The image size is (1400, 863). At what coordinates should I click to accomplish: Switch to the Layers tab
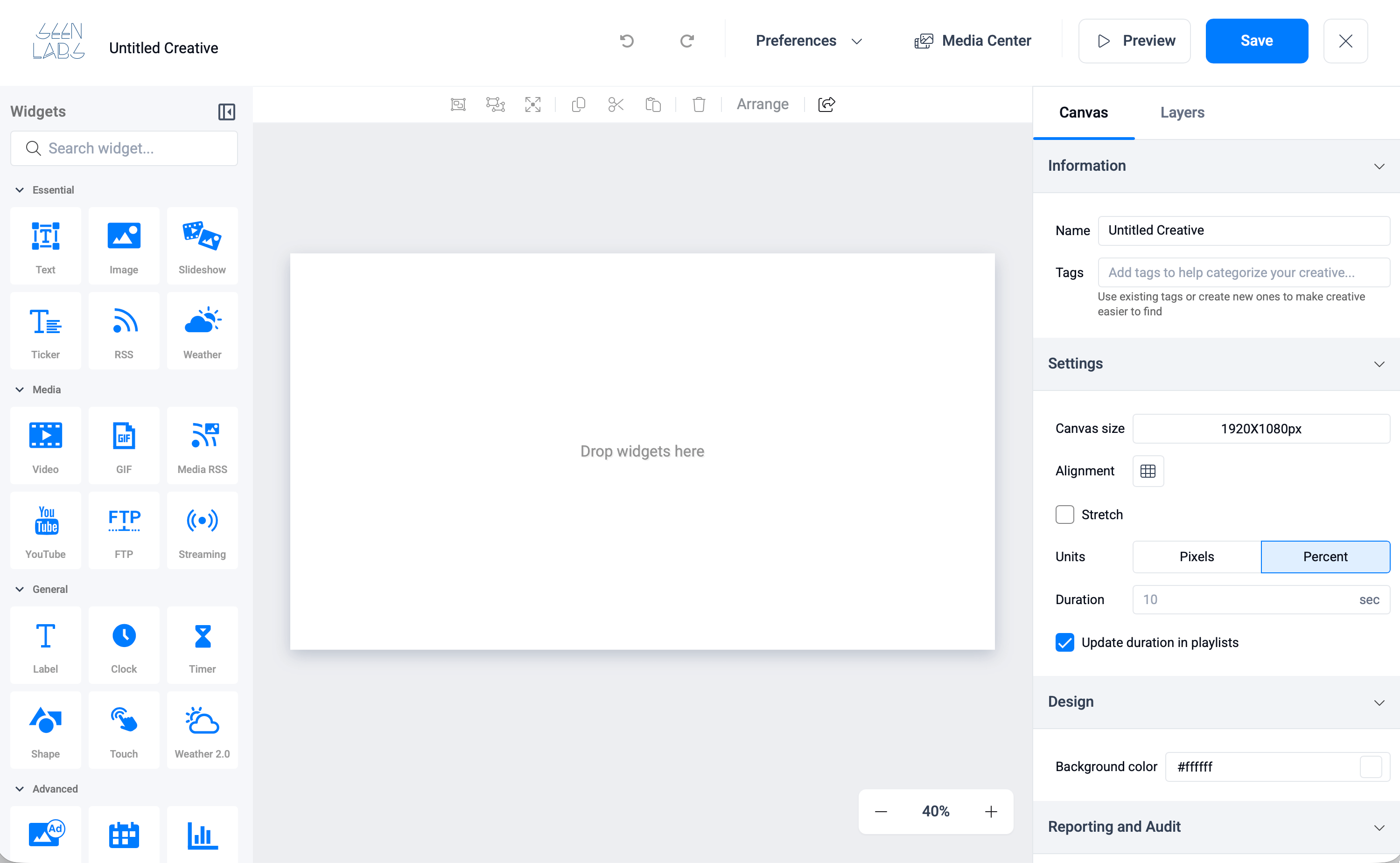[1182, 112]
